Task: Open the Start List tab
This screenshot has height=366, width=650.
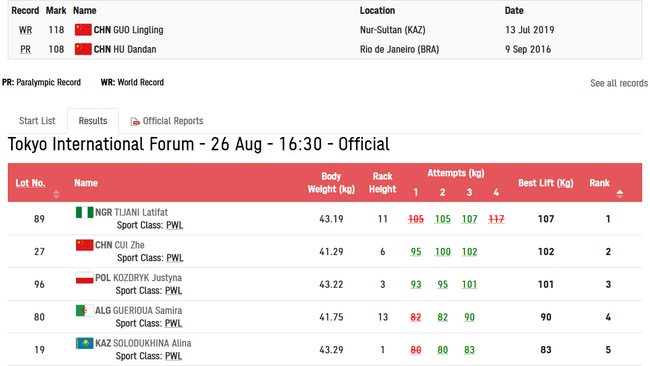Action: coord(37,121)
